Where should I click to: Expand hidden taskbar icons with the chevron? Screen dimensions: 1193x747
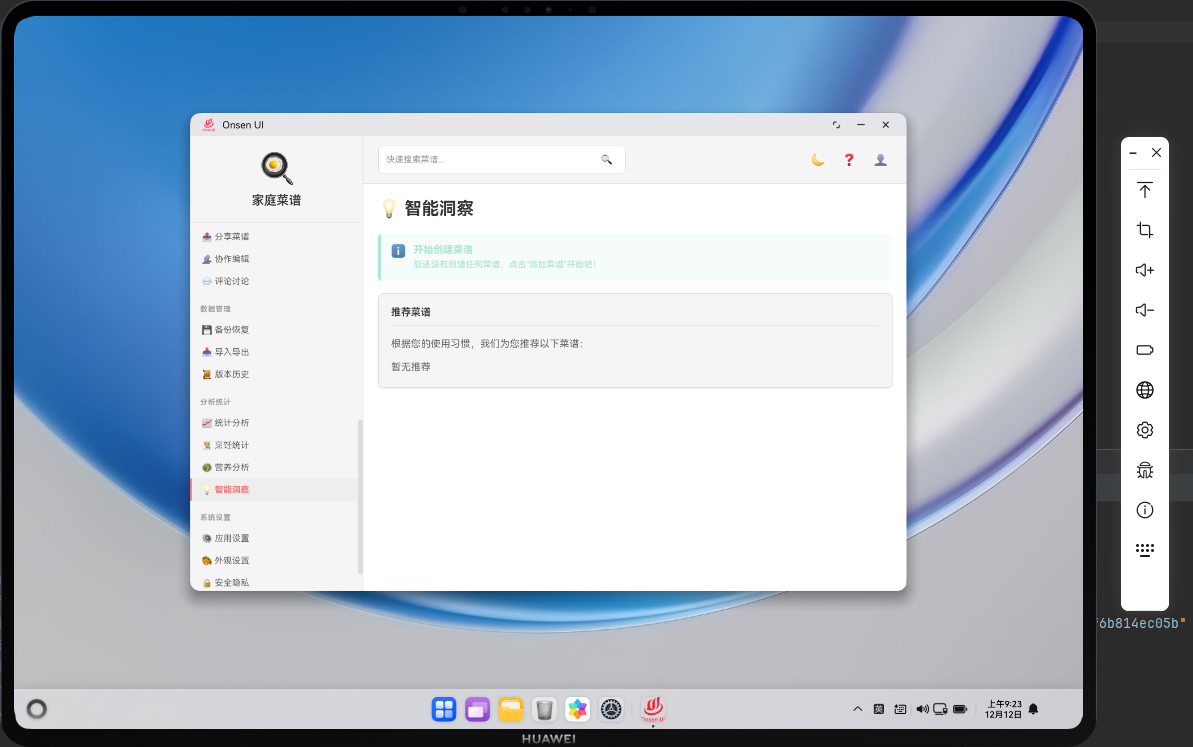(x=857, y=709)
